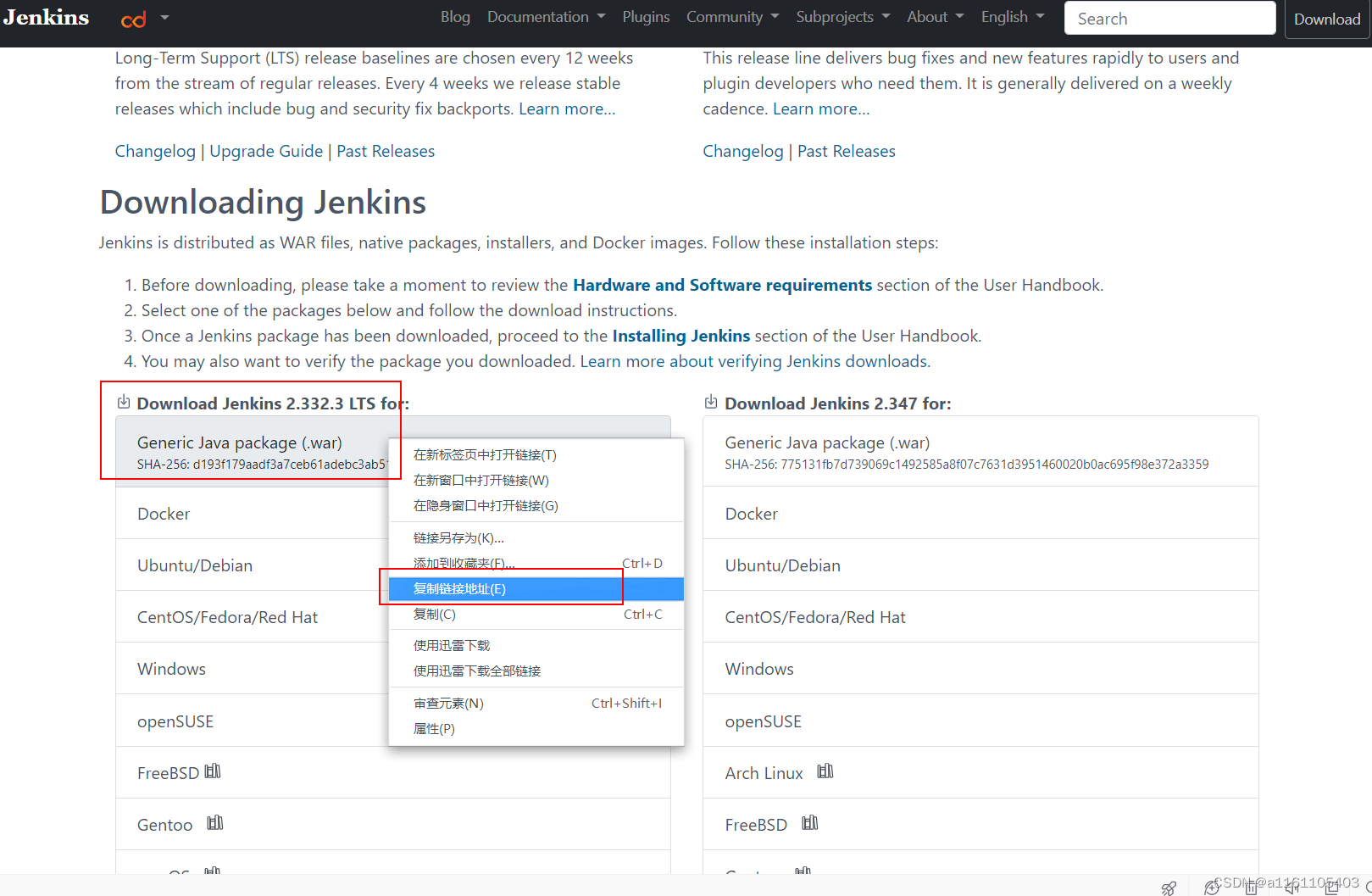This screenshot has height=896, width=1372.
Task: Open the Hardware and Software requirements link
Action: (x=722, y=285)
